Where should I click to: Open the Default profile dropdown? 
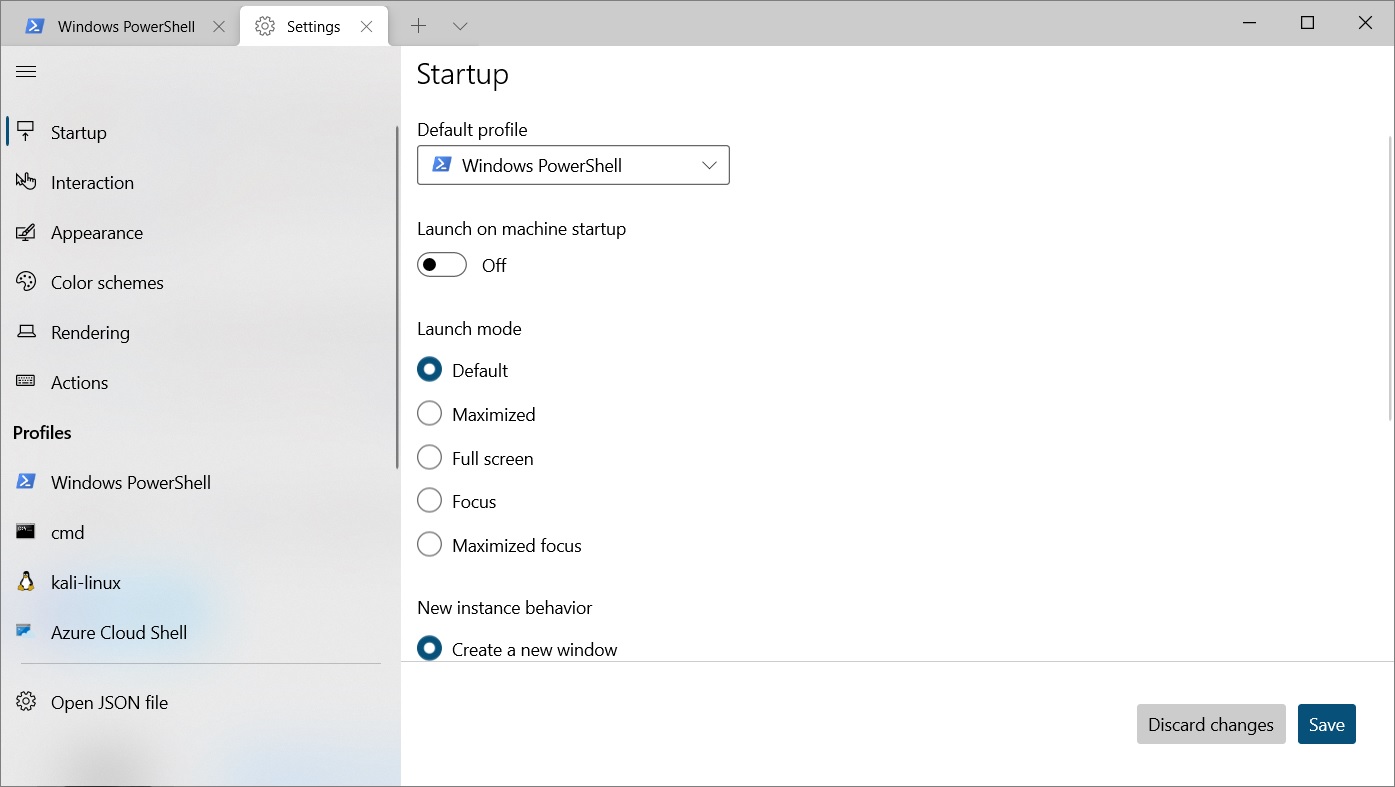573,165
